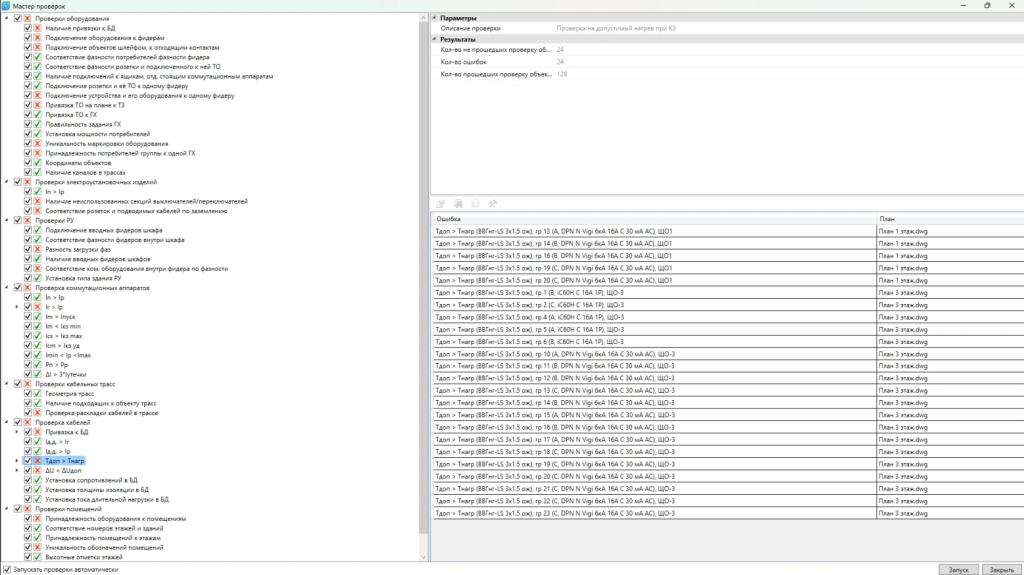Click the second icon in the errors toolbar
Screen dimensions: 1024x575
[458, 203]
